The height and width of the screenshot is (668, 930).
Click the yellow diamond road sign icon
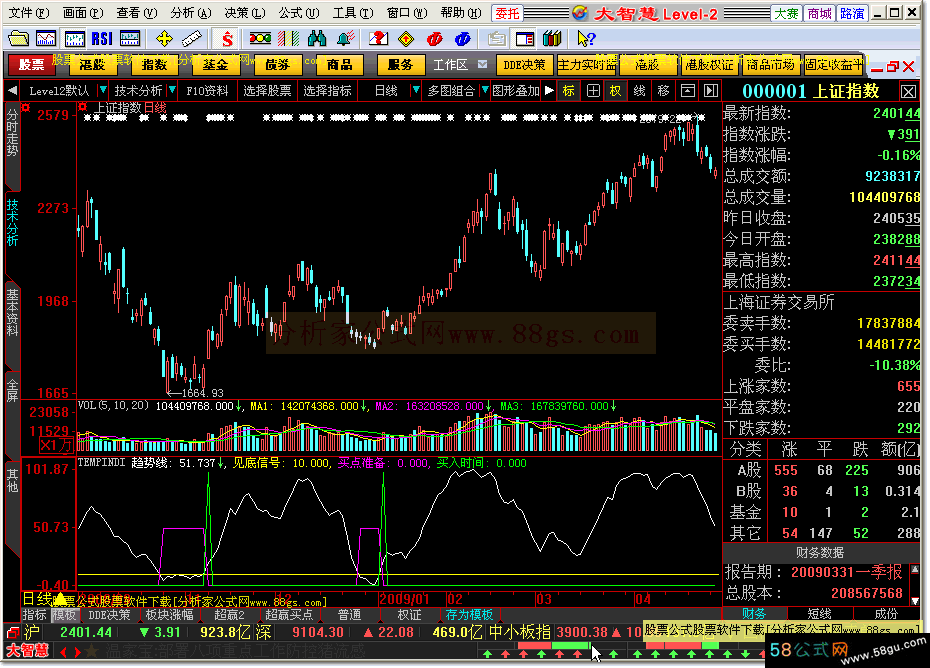[406, 39]
